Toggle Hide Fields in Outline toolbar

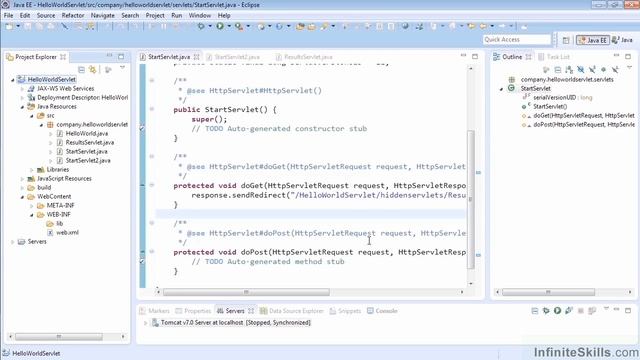(x=580, y=70)
